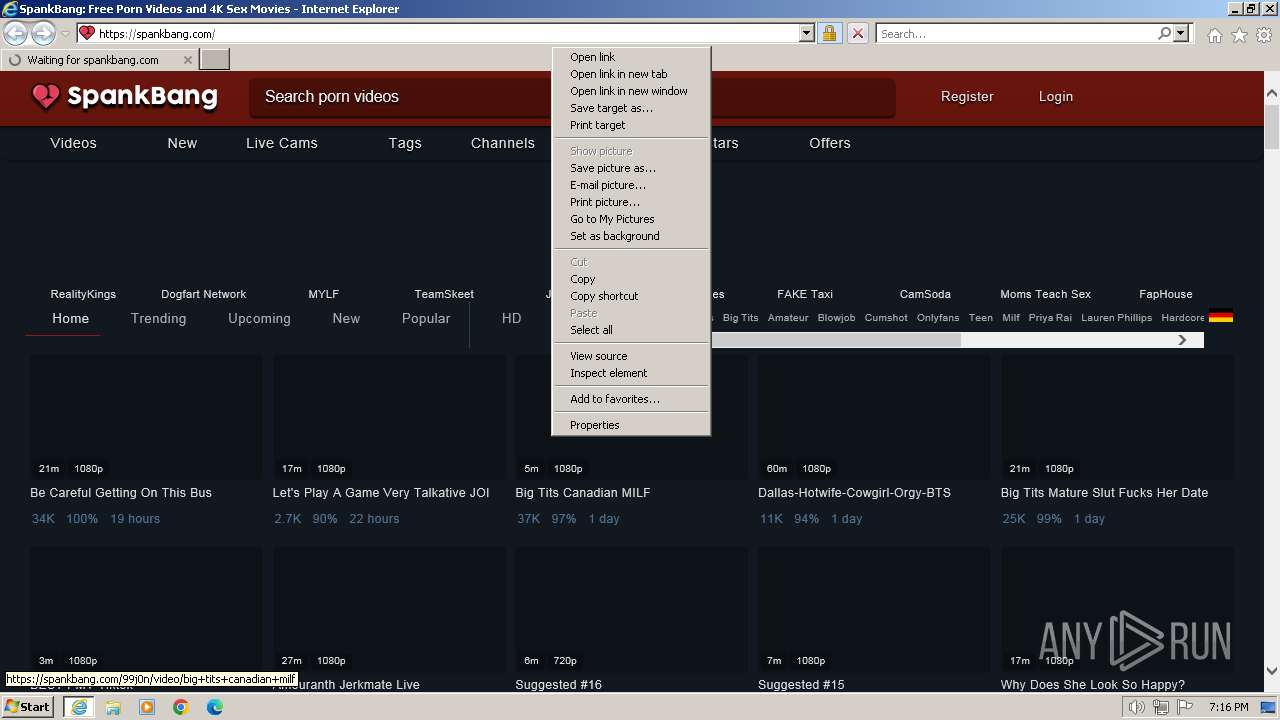Select 'E-mail picture…' menu entry
This screenshot has width=1280, height=720.
coord(631,185)
